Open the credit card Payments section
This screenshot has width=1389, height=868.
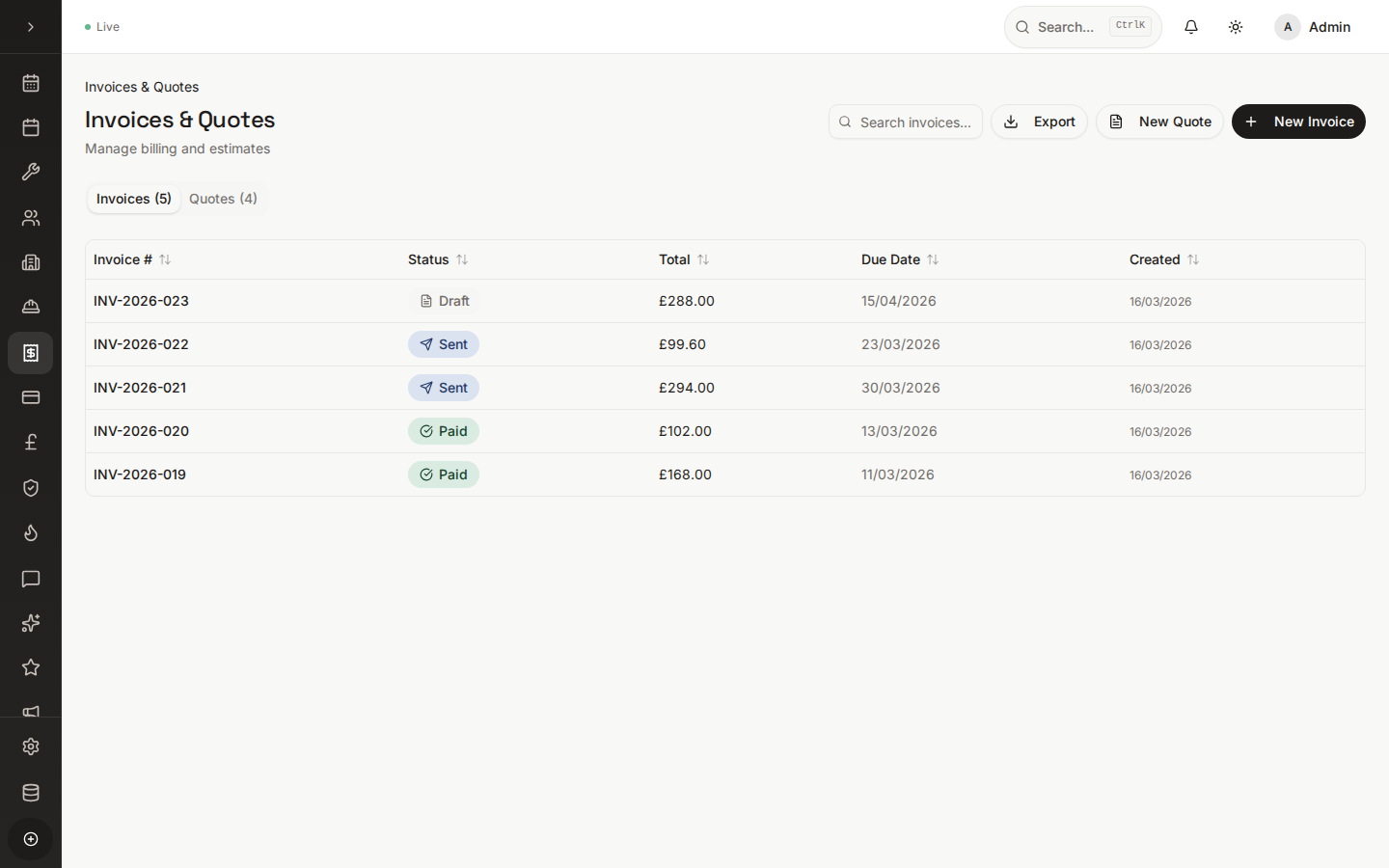[30, 397]
